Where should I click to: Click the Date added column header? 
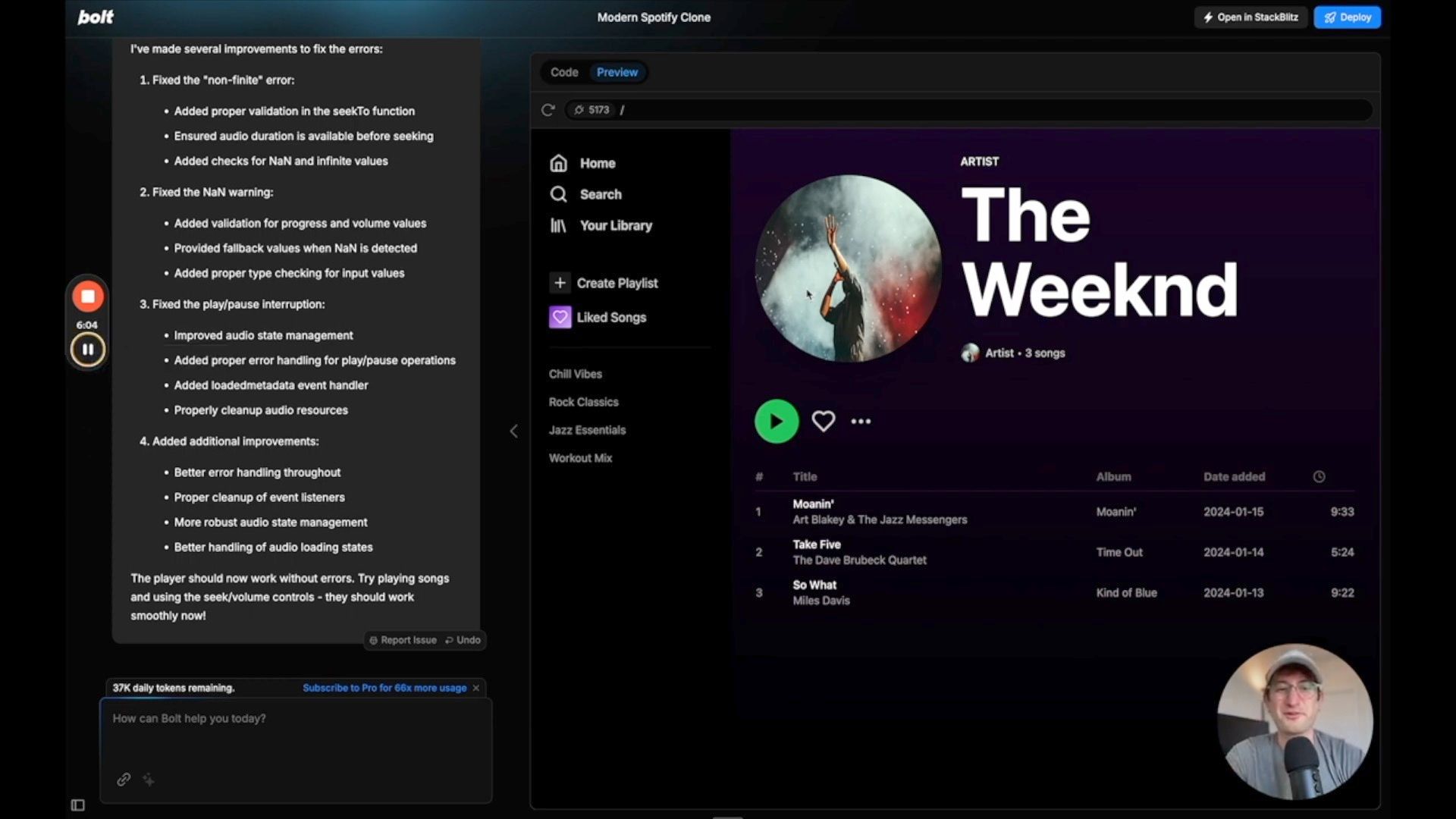coord(1235,476)
